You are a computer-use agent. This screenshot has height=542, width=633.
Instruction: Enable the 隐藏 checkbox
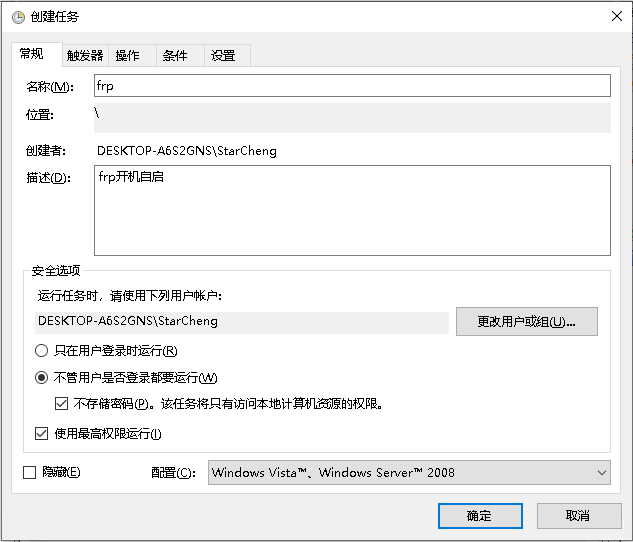[x=29, y=472]
